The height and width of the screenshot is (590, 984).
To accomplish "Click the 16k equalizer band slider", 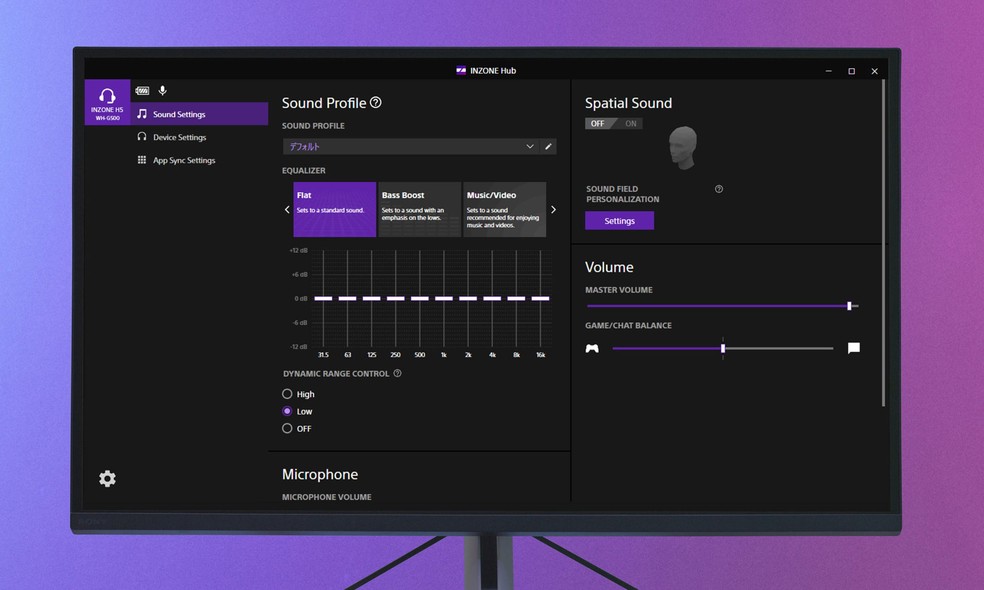I will tap(540, 298).
